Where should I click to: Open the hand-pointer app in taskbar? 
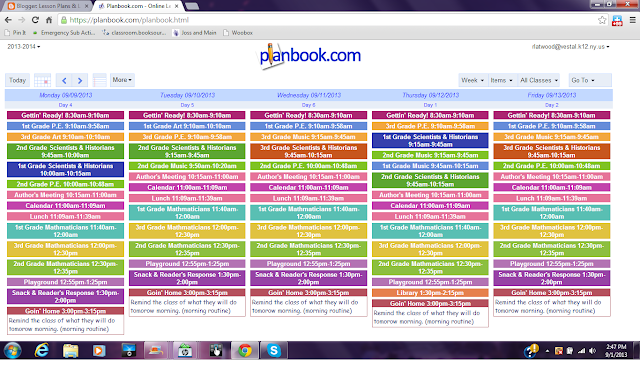(x=215, y=351)
